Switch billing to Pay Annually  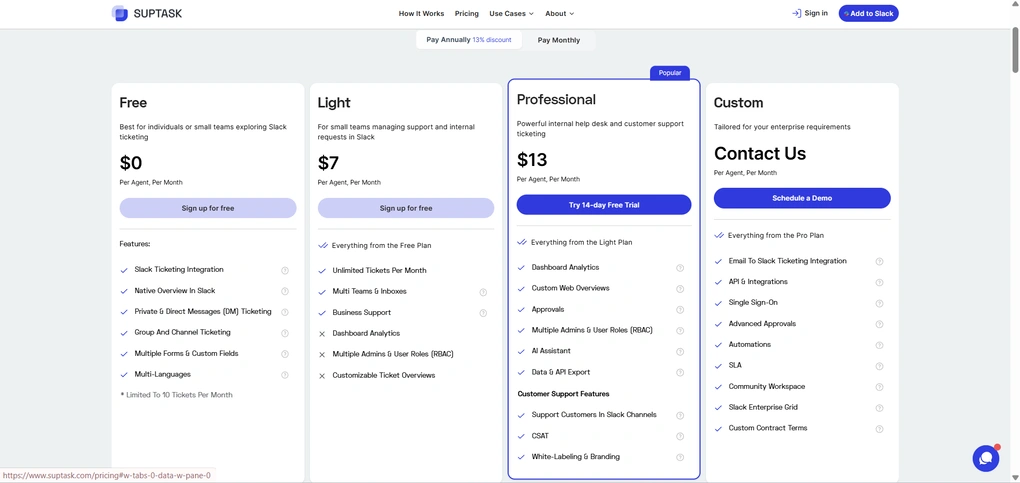coord(468,40)
